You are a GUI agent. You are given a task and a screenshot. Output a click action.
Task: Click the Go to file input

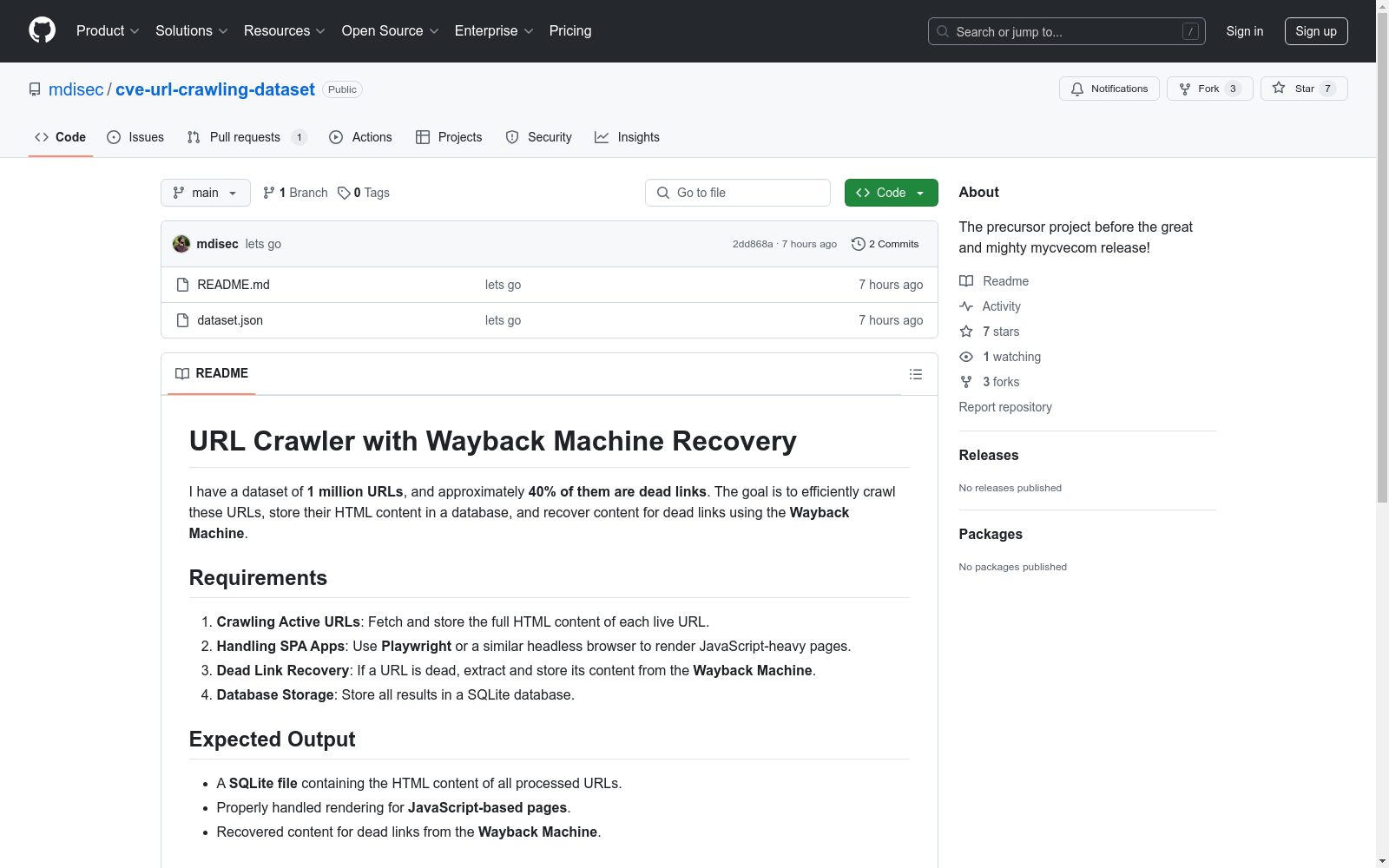(x=738, y=193)
